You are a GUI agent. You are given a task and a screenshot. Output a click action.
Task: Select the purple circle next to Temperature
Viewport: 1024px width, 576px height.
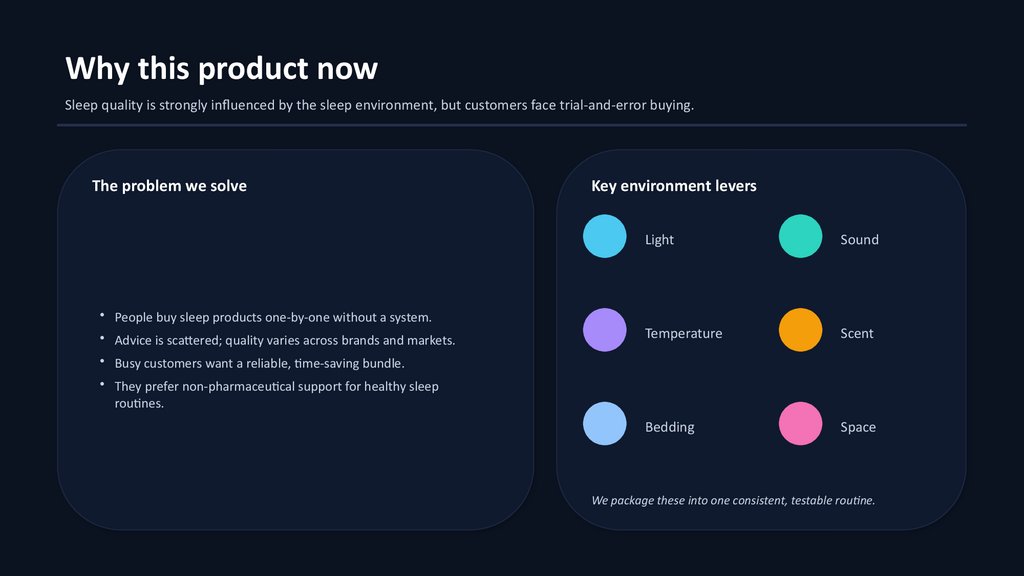pyautogui.click(x=605, y=330)
